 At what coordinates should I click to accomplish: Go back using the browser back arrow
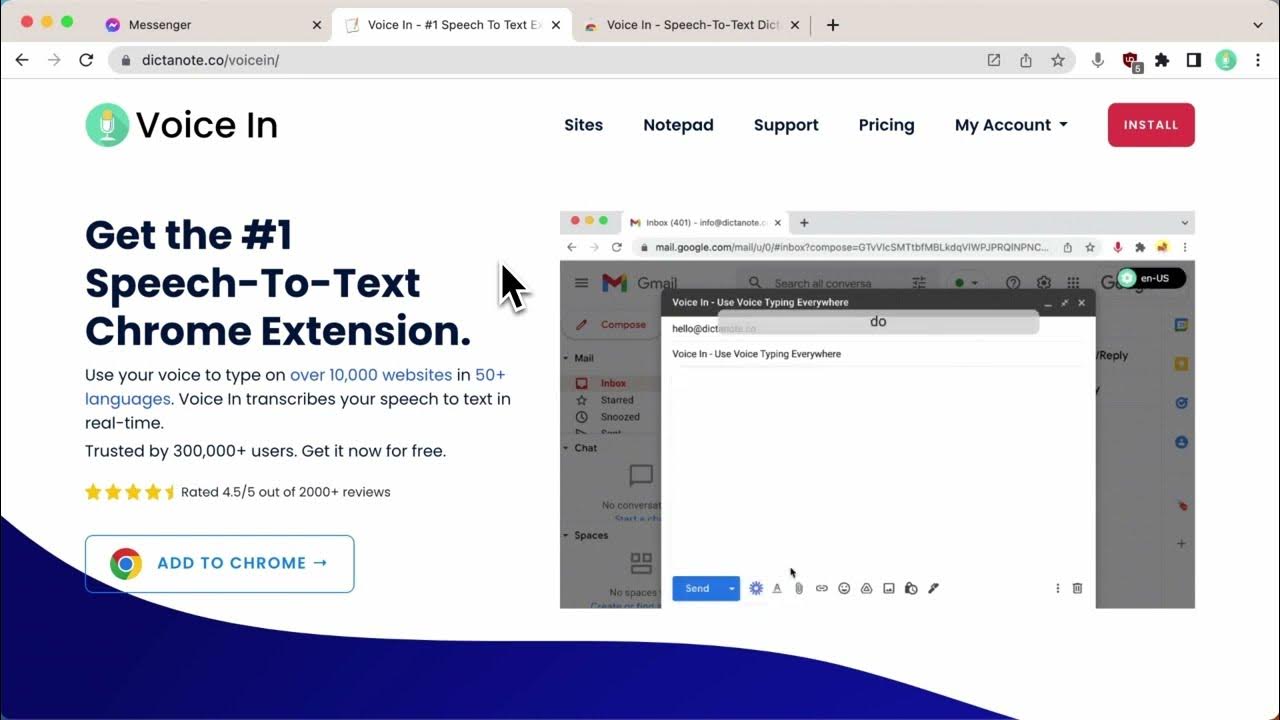pos(22,60)
